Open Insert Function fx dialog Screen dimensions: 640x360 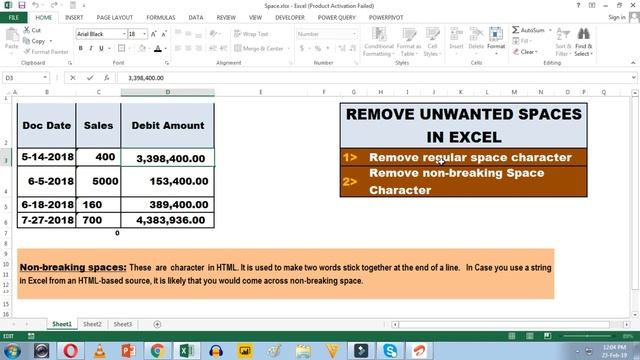[106, 78]
